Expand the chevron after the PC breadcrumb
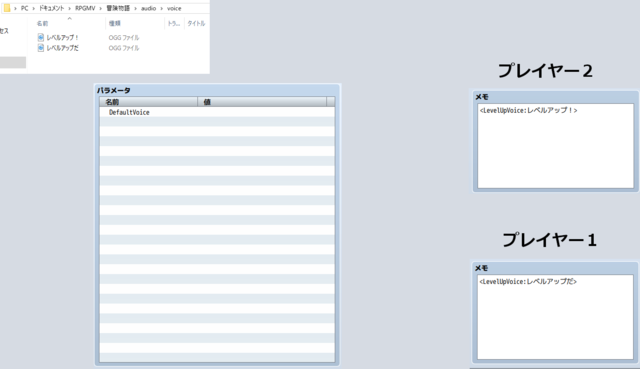Viewport: 640px width, 369px height. 33,8
